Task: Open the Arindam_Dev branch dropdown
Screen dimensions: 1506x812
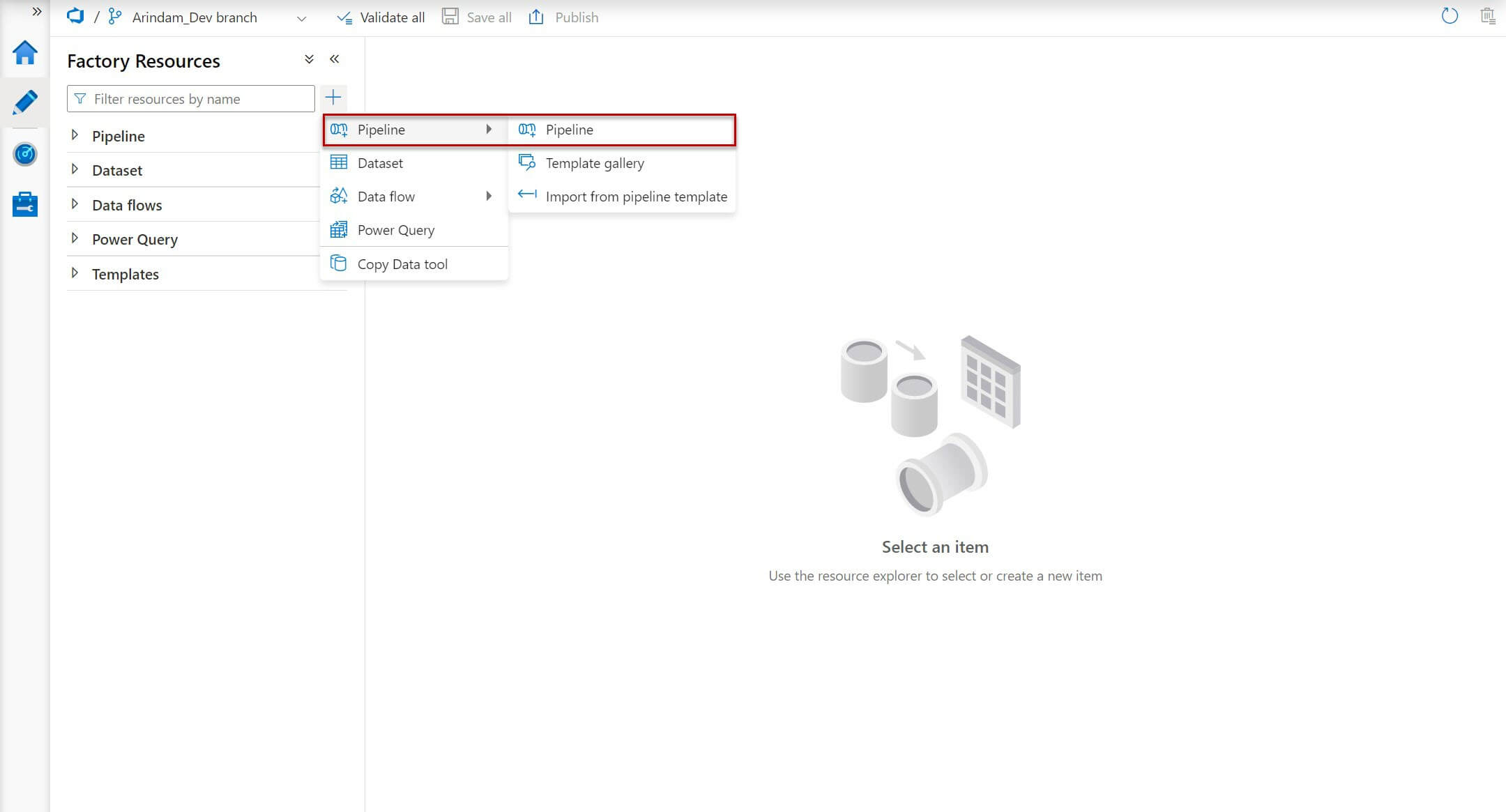Action: click(301, 18)
